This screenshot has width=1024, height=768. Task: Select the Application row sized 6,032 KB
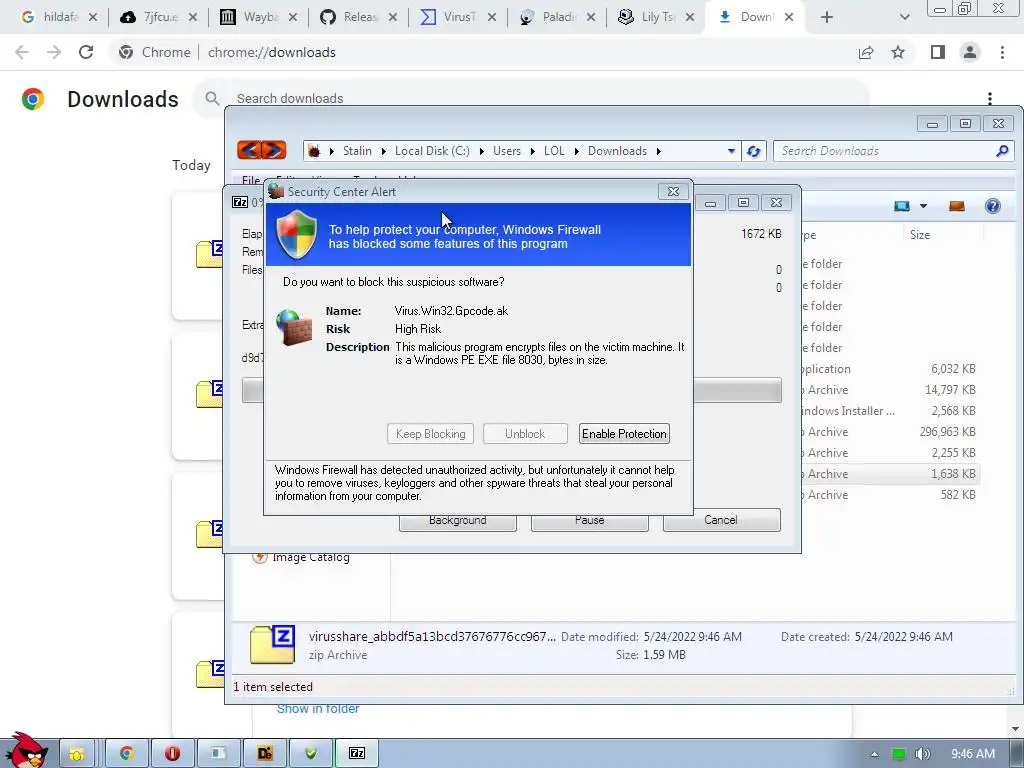click(890, 369)
